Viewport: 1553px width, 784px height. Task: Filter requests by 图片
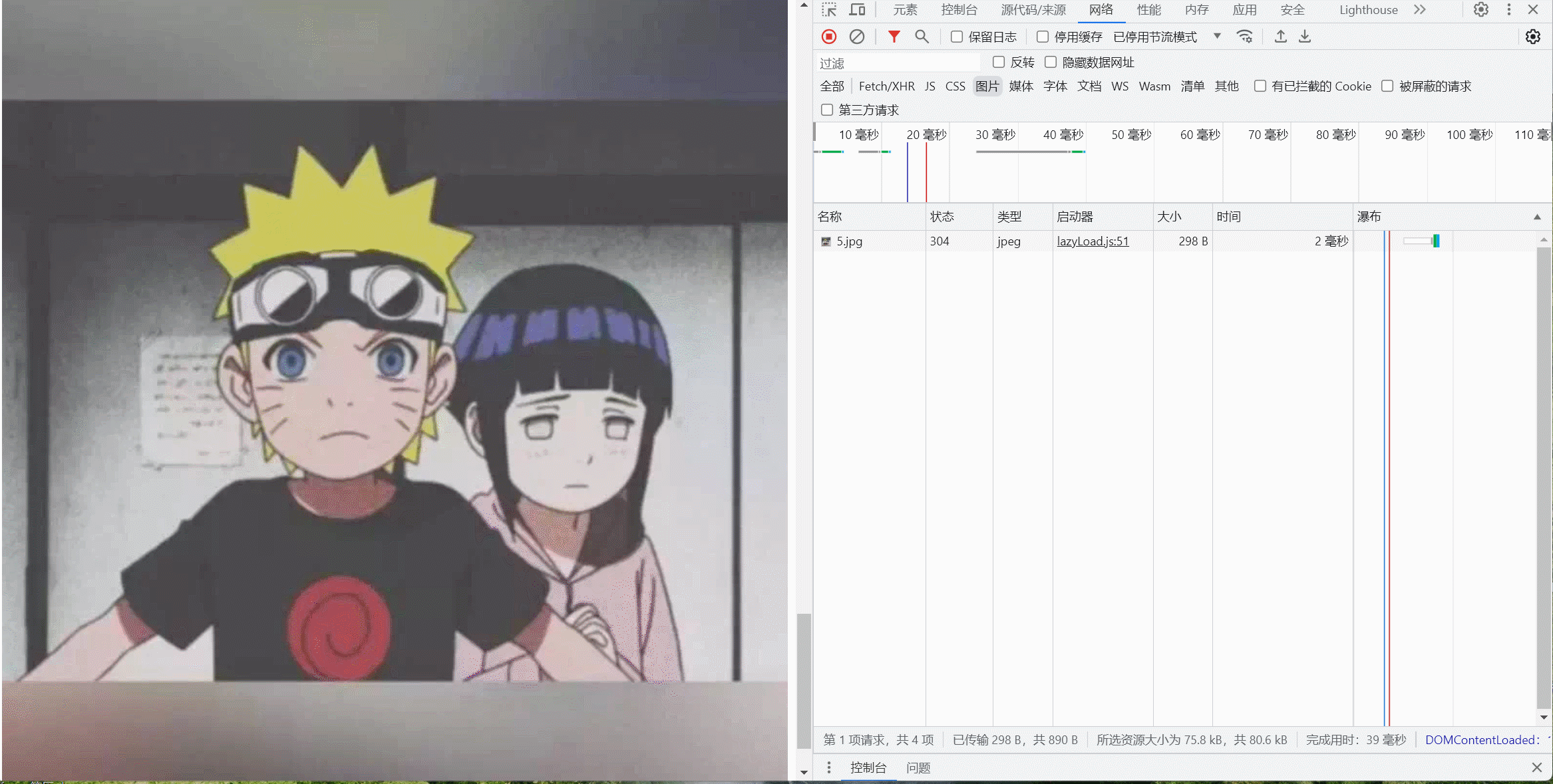987,86
